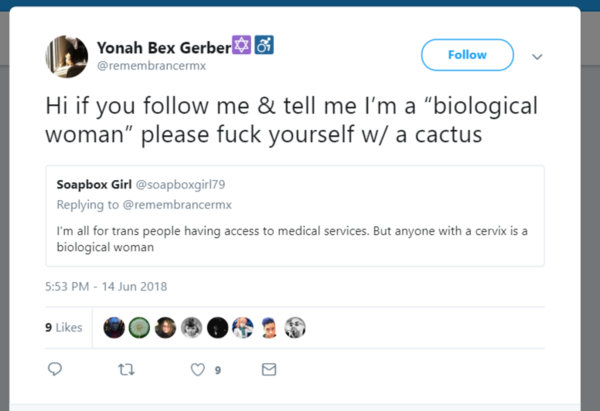Click the reply speech bubble icon
Image resolution: width=600 pixels, height=411 pixels.
point(55,369)
